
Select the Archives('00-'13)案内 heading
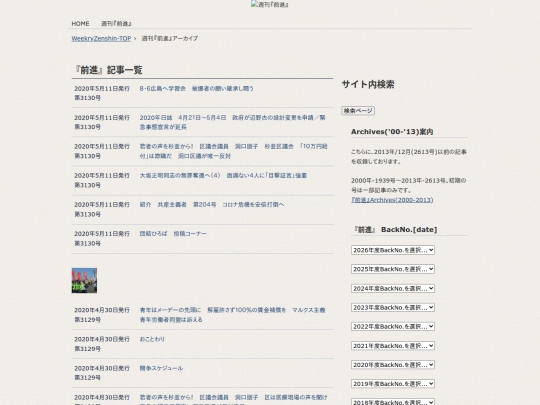coord(392,132)
